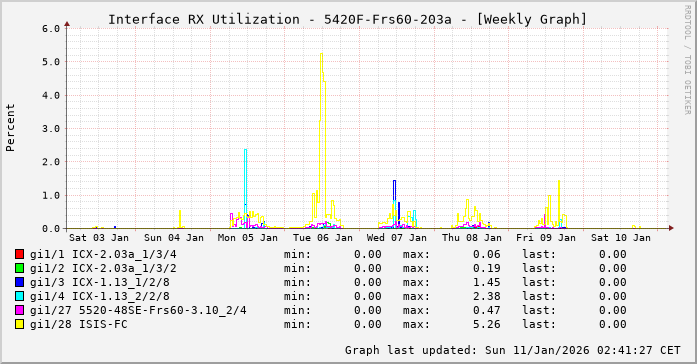
Task: Click the last value 0.00 for gi1/28
Action: click(x=613, y=324)
